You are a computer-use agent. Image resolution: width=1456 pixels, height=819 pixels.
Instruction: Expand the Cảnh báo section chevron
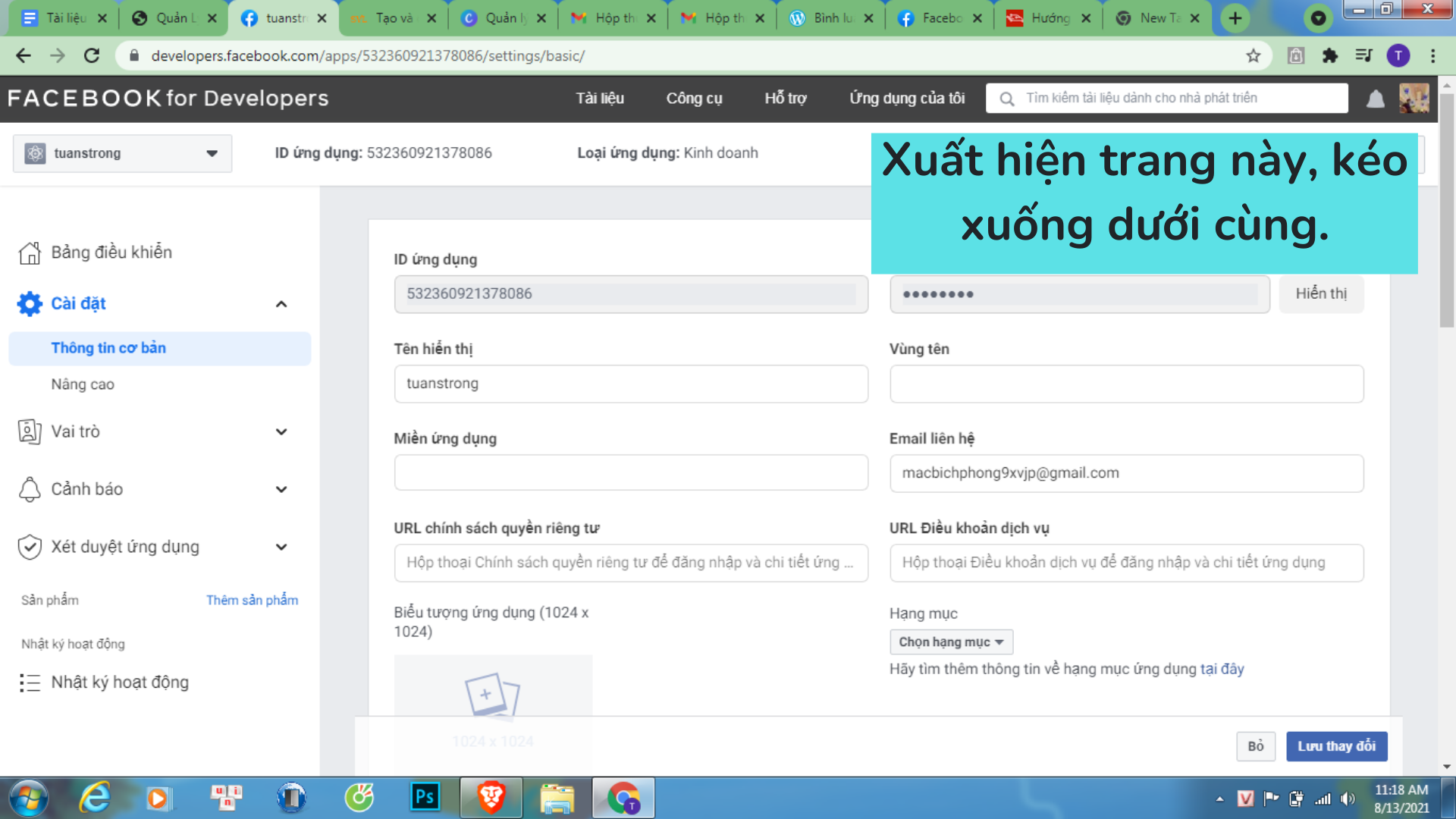point(281,490)
